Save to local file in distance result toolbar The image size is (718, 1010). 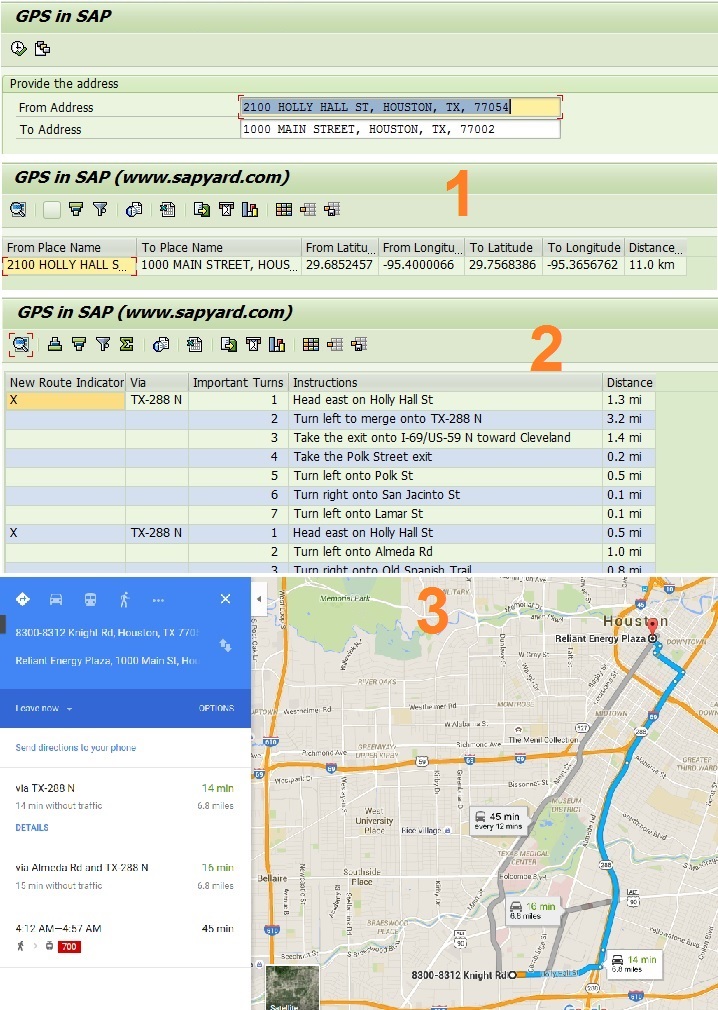point(202,209)
